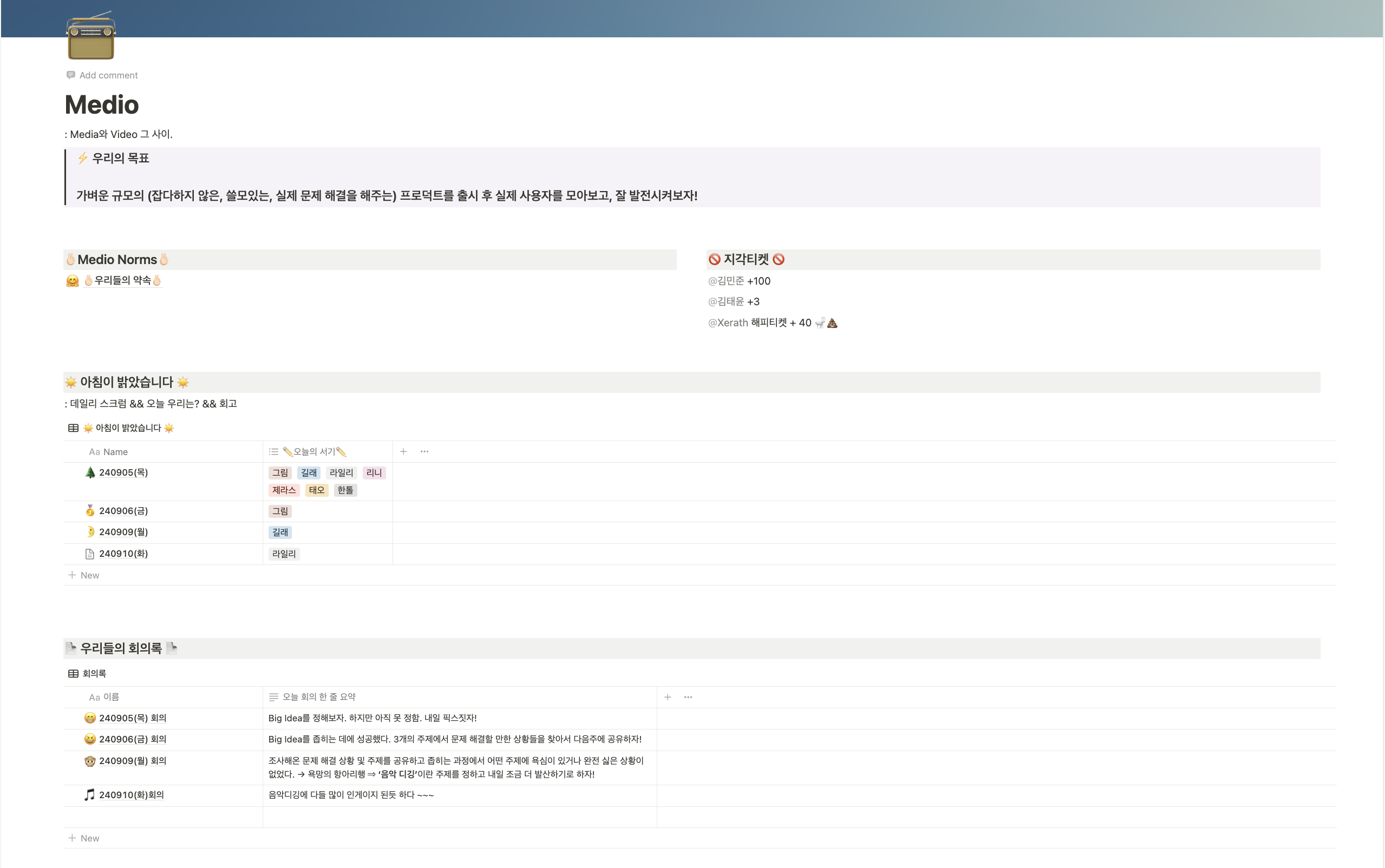
Task: Click the @김민준 mention
Action: (726, 281)
